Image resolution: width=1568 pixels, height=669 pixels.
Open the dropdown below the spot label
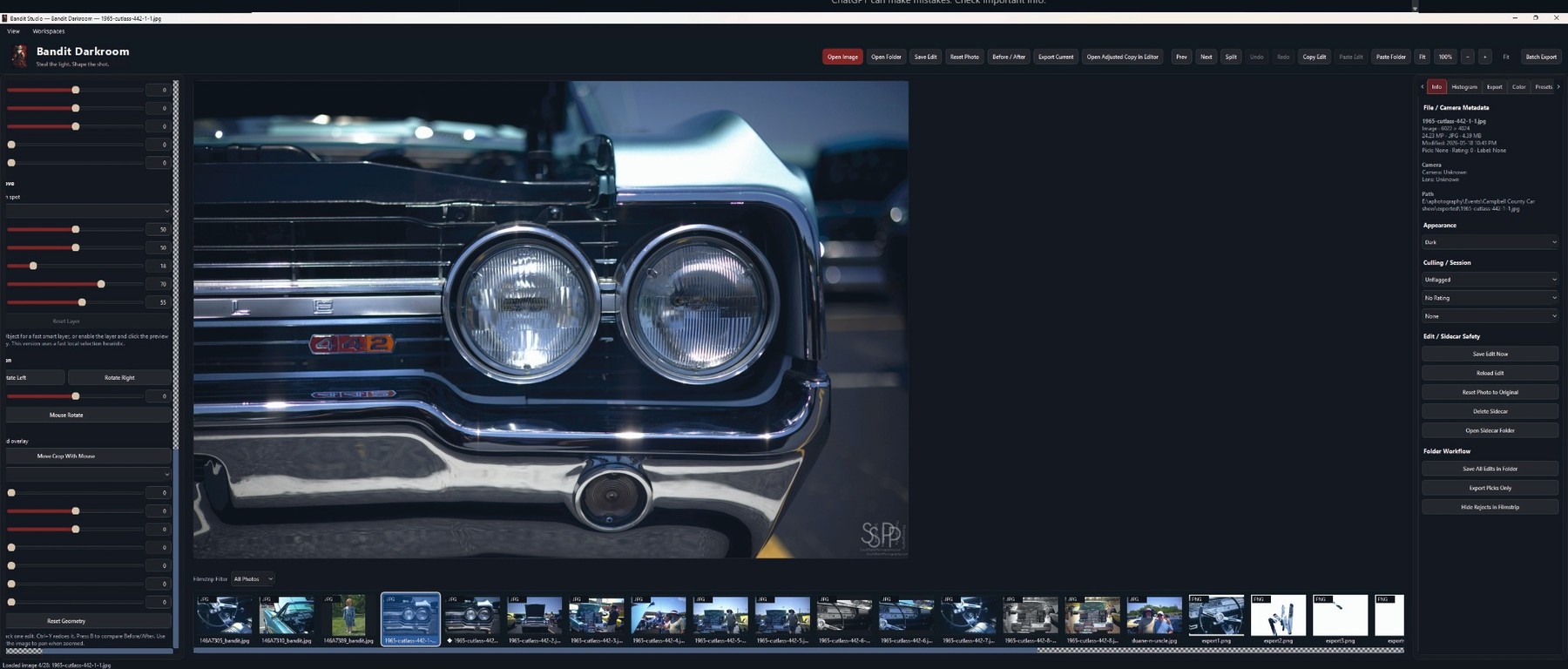pos(88,211)
